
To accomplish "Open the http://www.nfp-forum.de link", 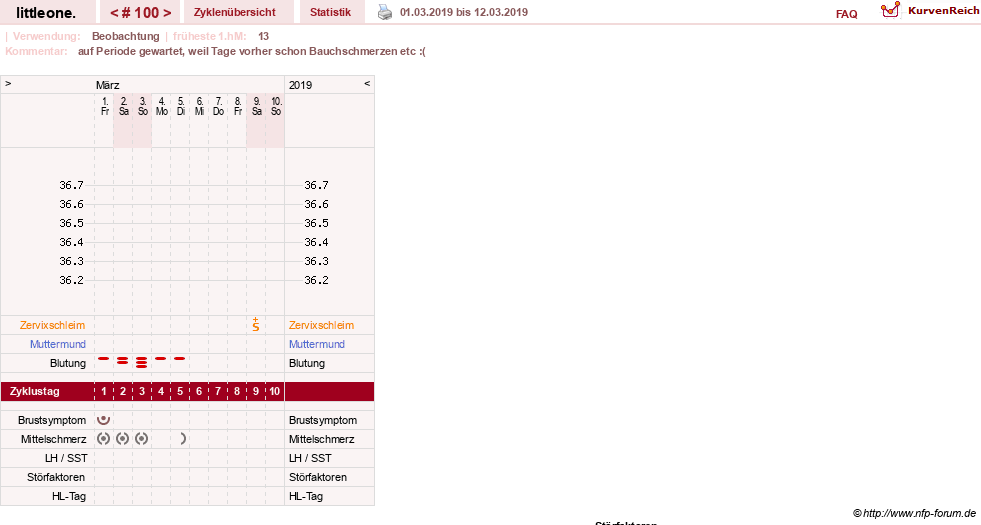I will [x=920, y=513].
